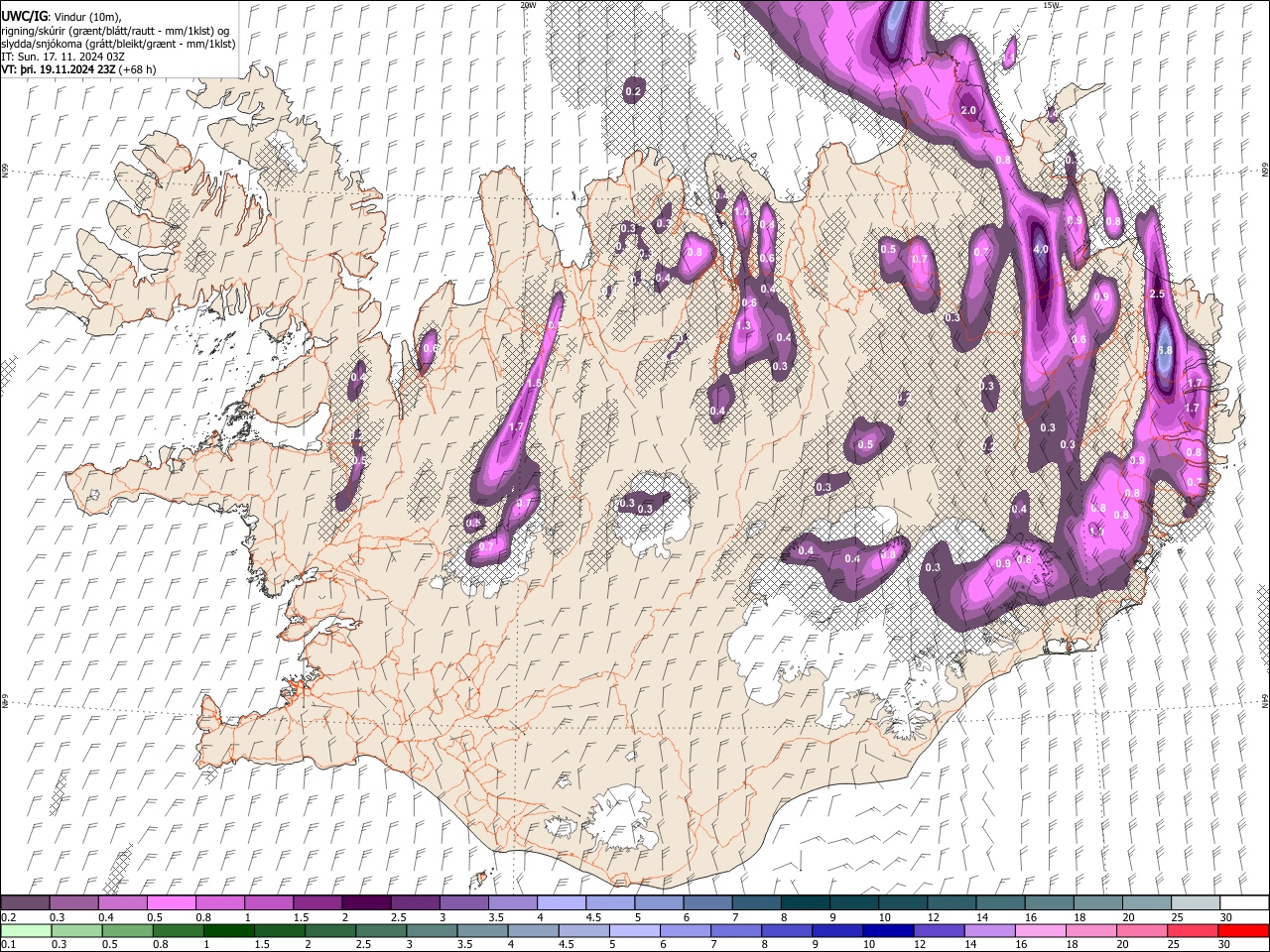Click the 'UWC/IG' title text
1270x952 pixels.
click(23, 16)
